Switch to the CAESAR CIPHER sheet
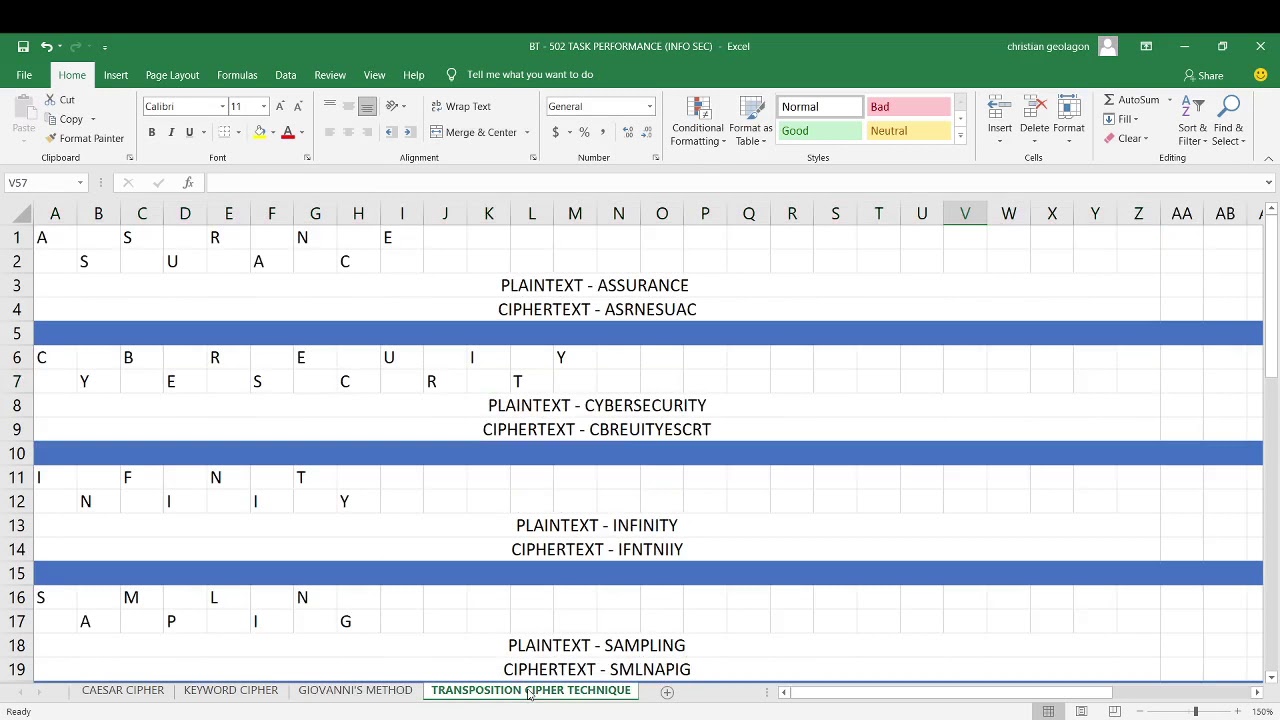This screenshot has height=720, width=1280. pos(123,690)
